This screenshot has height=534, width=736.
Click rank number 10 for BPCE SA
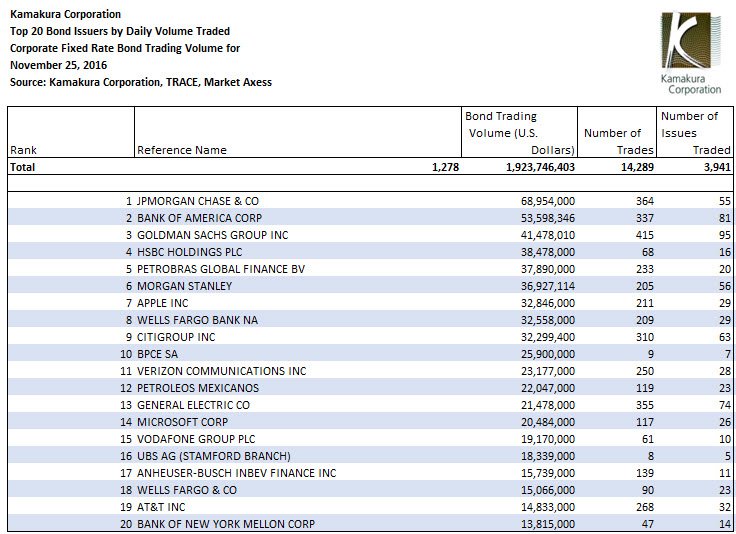point(126,354)
